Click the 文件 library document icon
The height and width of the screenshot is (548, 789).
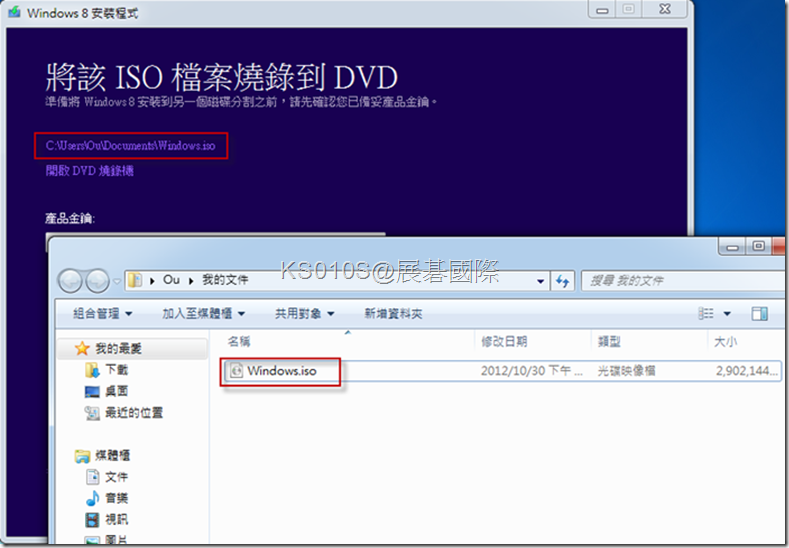(x=93, y=477)
